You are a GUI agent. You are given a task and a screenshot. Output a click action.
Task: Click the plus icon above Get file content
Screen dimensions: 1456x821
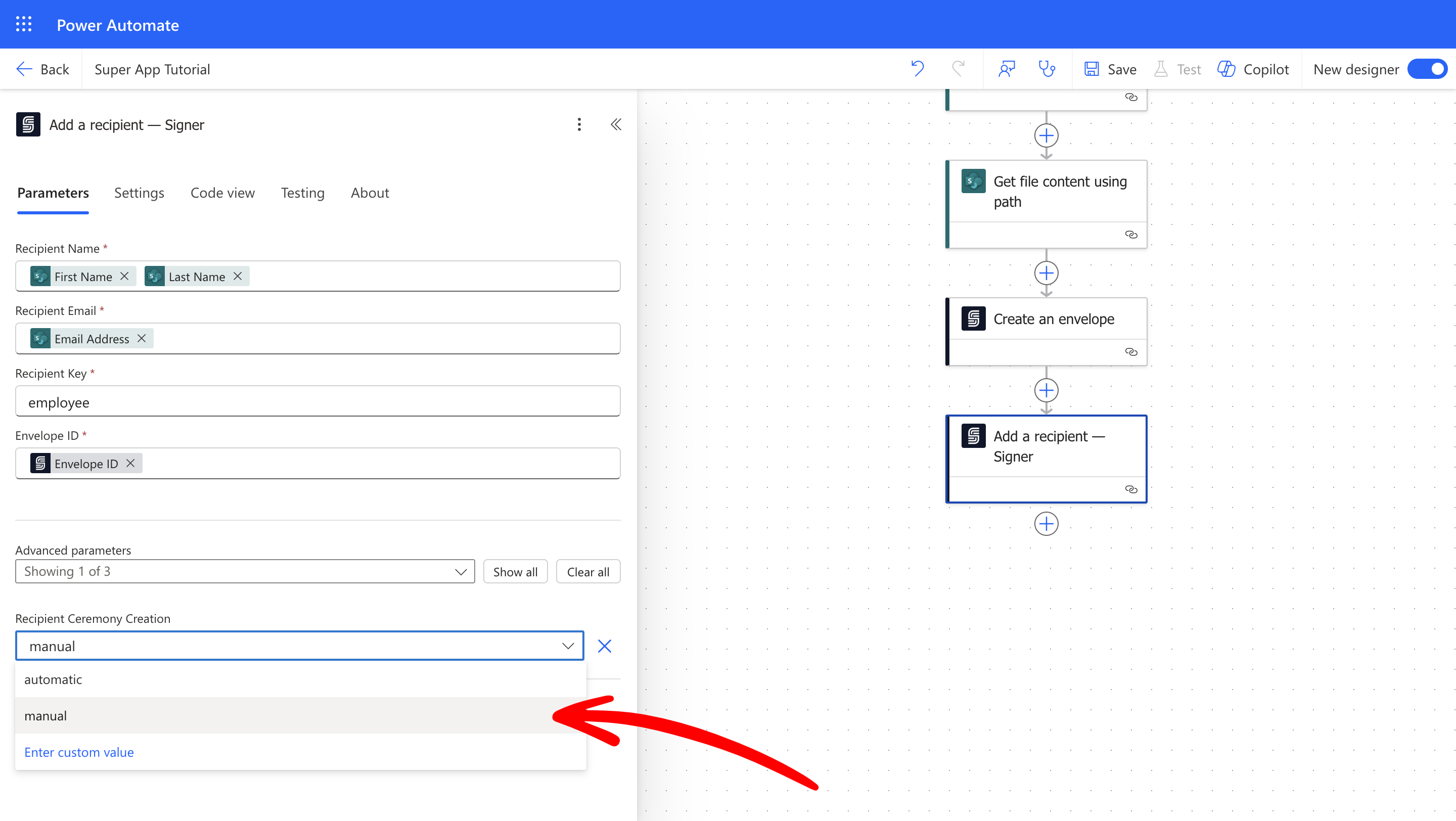coord(1046,135)
